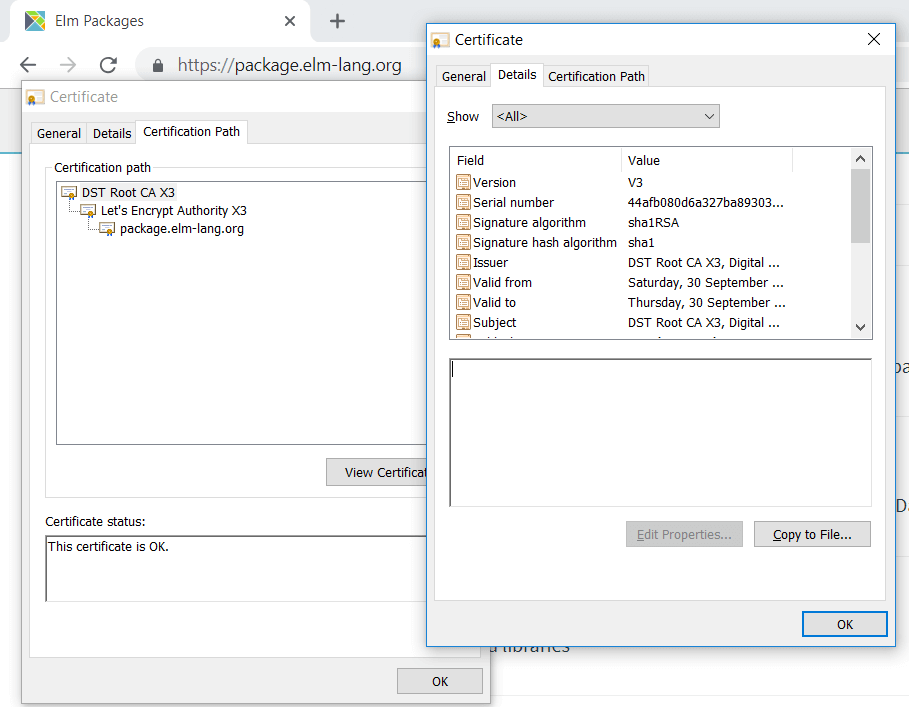909x707 pixels.
Task: Go back in the browser
Action: pos(28,65)
